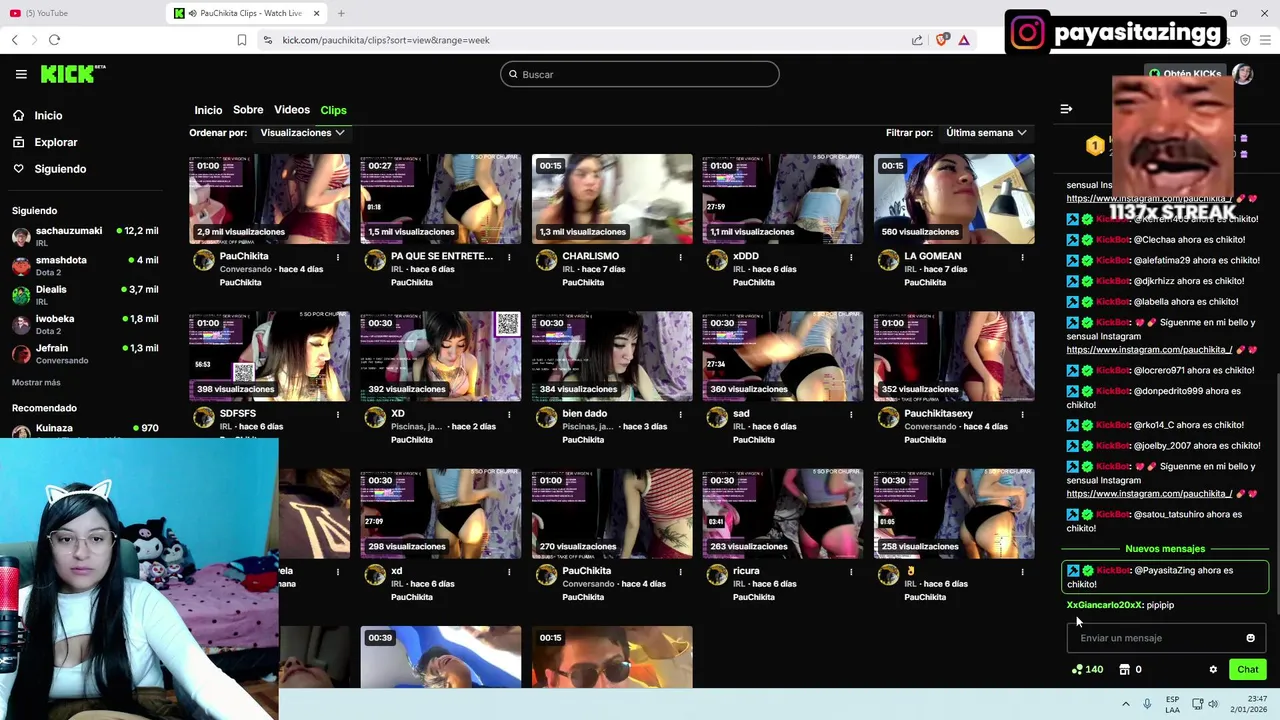The width and height of the screenshot is (1280, 720).
Task: Open the Visualizaciones sort dropdown
Action: click(302, 133)
